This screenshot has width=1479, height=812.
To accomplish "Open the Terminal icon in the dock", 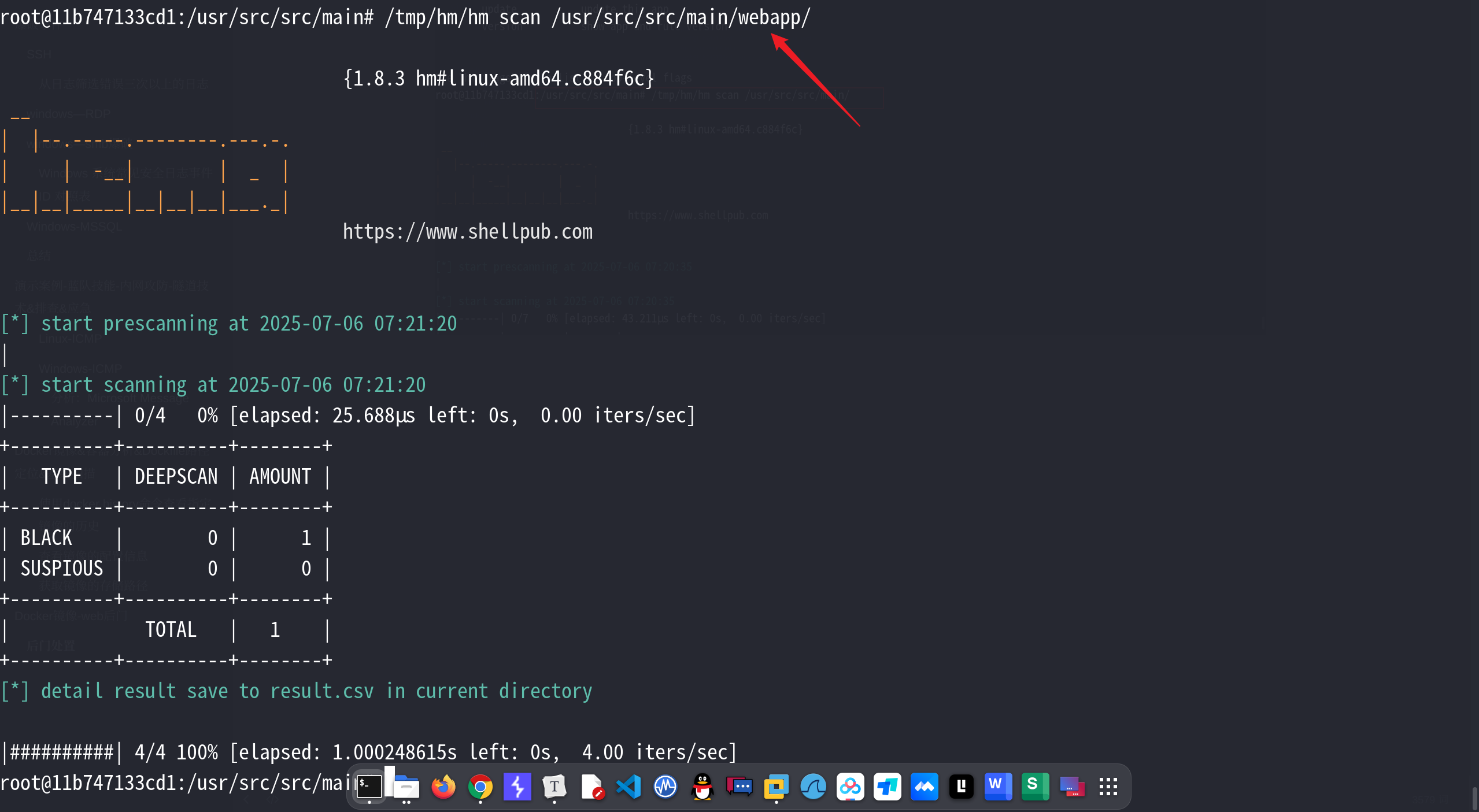I will pos(369,787).
